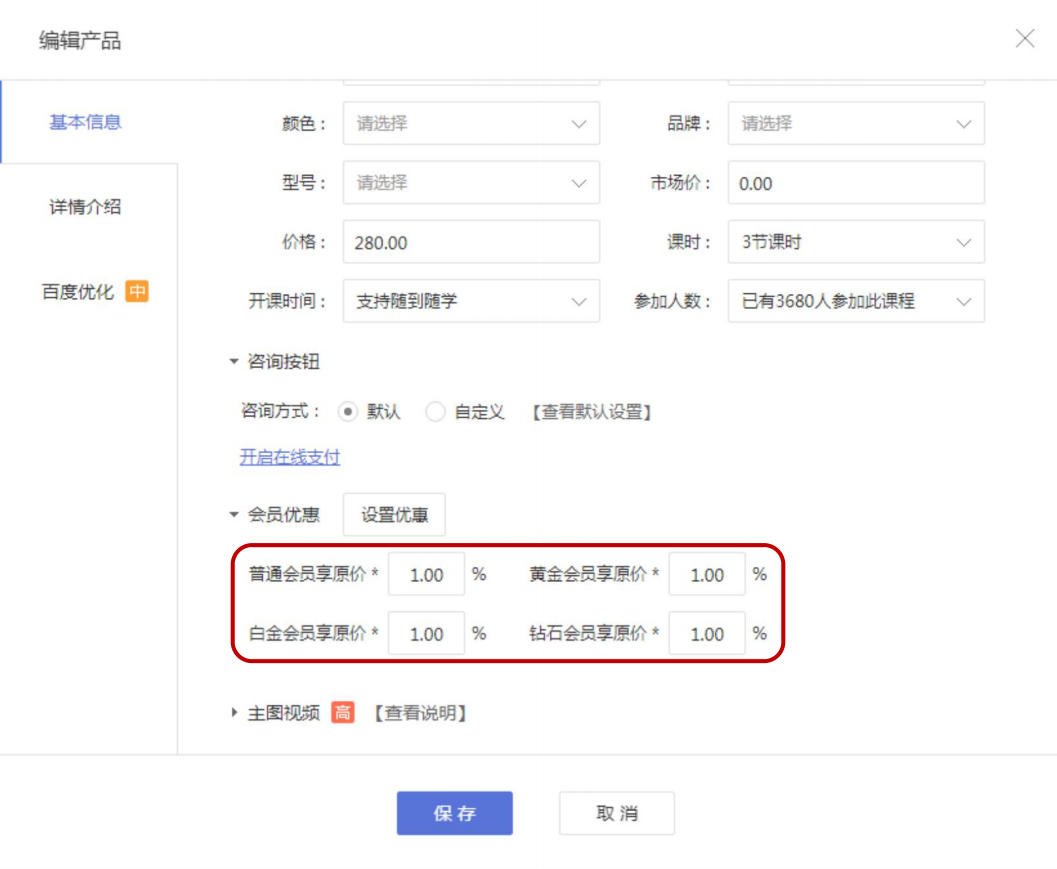Click the 开启在线支付 link
This screenshot has height=869, width=1057.
(x=290, y=457)
